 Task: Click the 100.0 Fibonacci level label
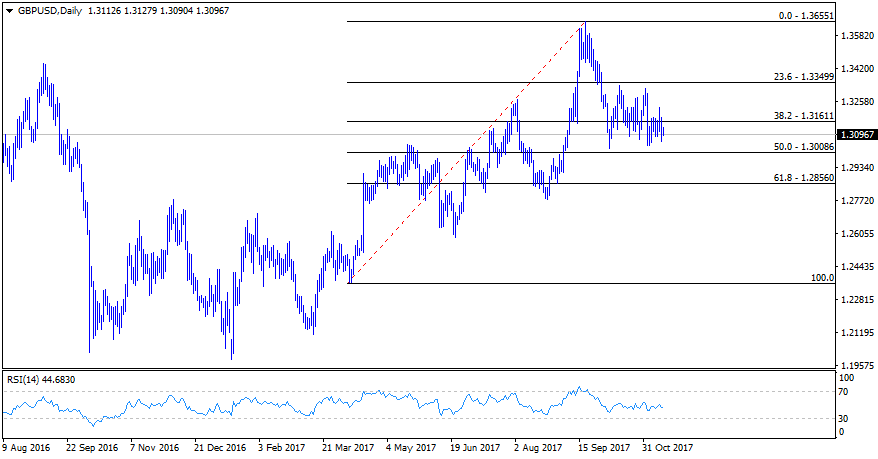click(822, 277)
